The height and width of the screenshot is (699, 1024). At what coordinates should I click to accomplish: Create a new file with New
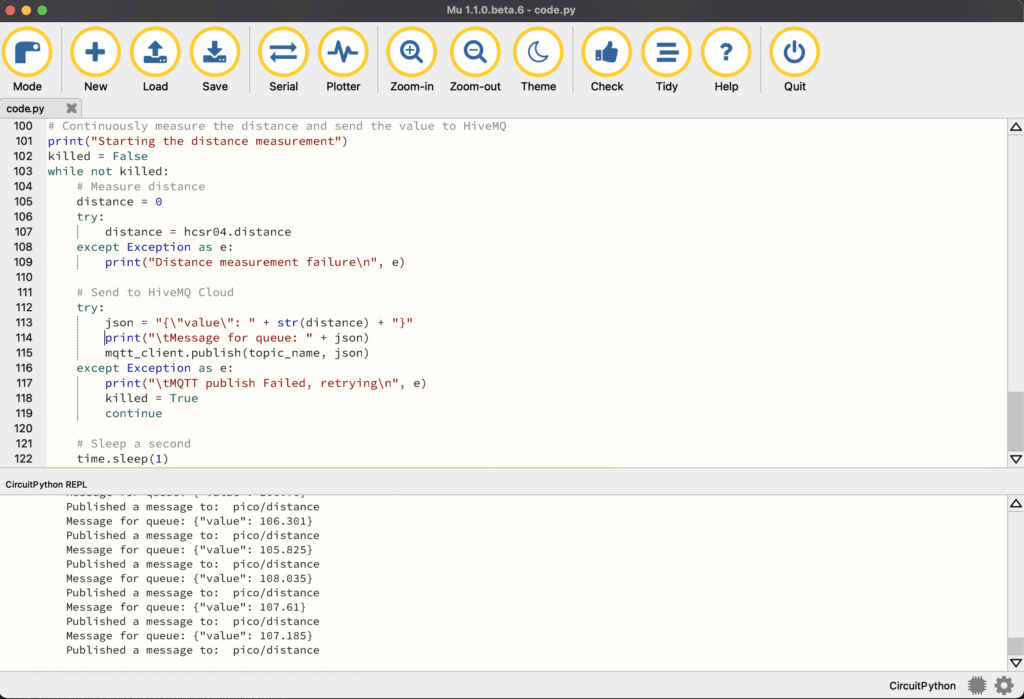tap(95, 59)
